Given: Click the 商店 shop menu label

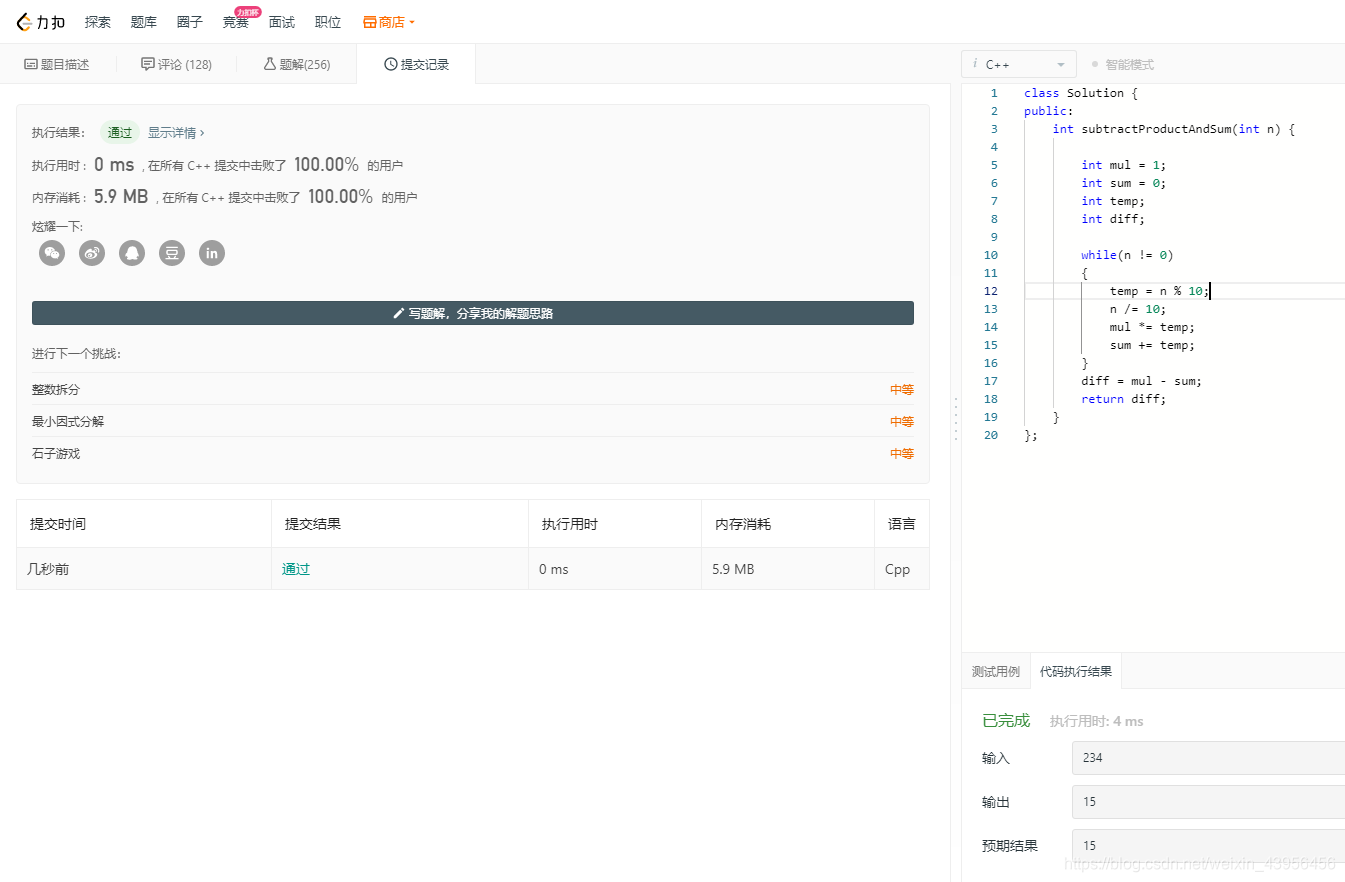Looking at the screenshot, I should (392, 22).
